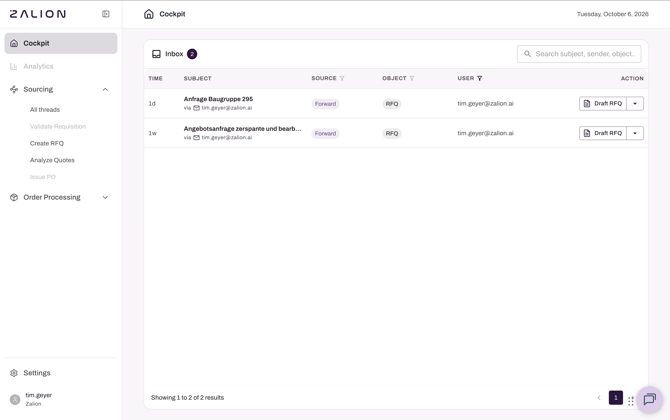Click Draft RFQ for Angebotsanfrage row
This screenshot has width=670, height=420.
coord(603,133)
